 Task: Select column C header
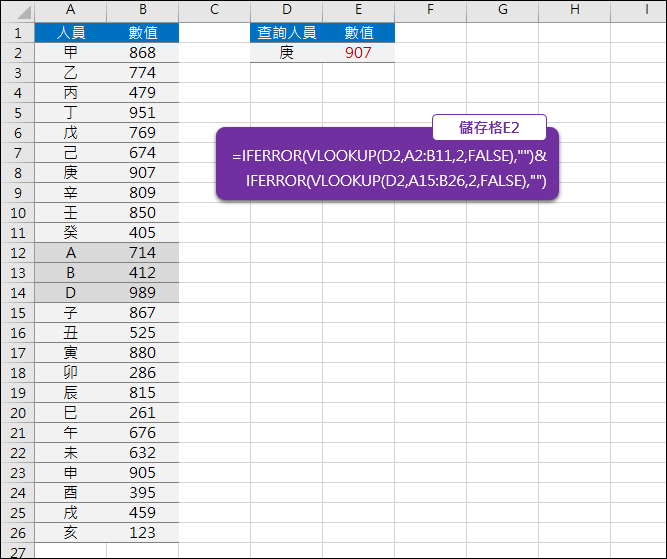[214, 11]
